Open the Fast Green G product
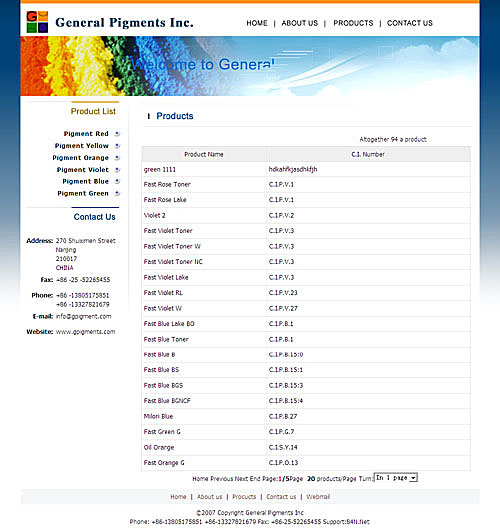The width and height of the screenshot is (500, 529). (x=162, y=432)
